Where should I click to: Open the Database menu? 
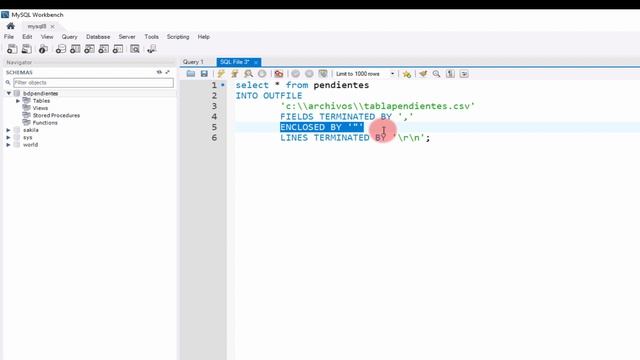98,37
